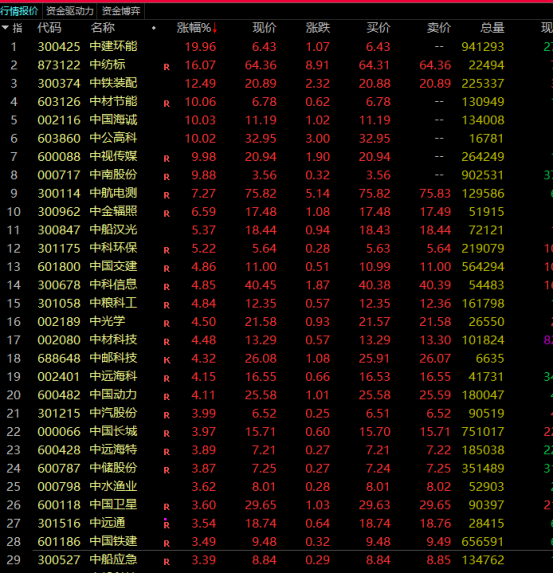The image size is (554, 574).
Task: Click the R marker icon next to 中国卫星
Action: [167, 507]
